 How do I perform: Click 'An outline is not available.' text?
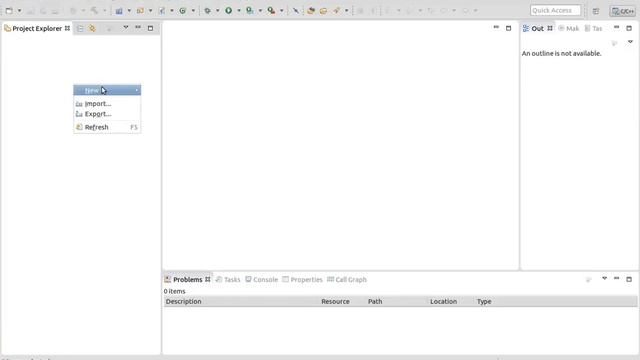pyautogui.click(x=561, y=53)
